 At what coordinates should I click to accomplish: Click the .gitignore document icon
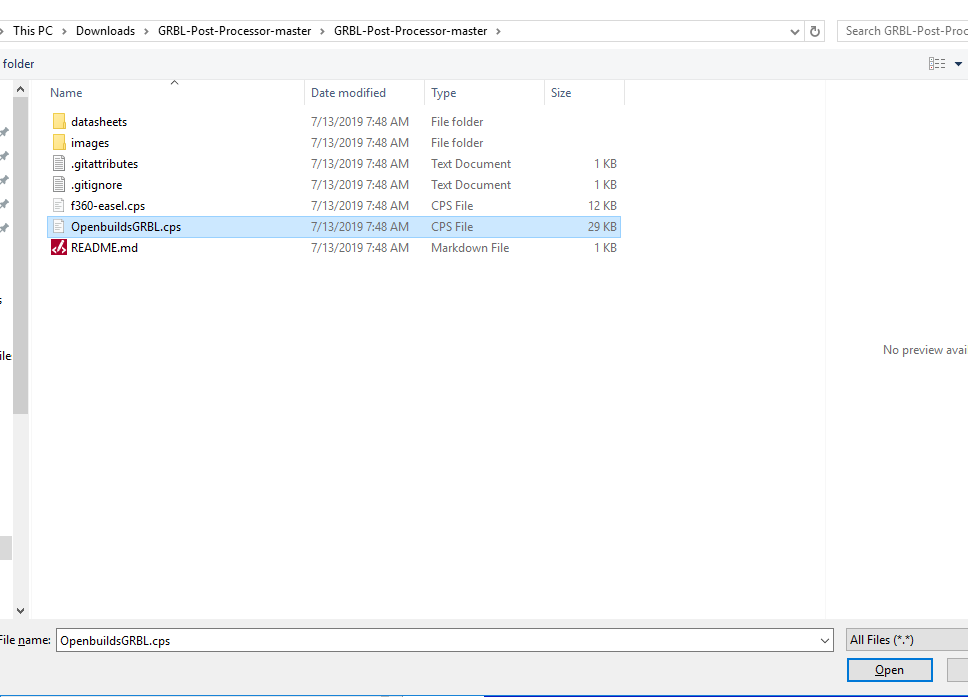tap(59, 185)
